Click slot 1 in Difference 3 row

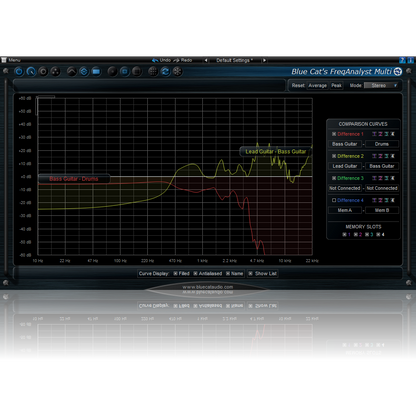[374, 178]
